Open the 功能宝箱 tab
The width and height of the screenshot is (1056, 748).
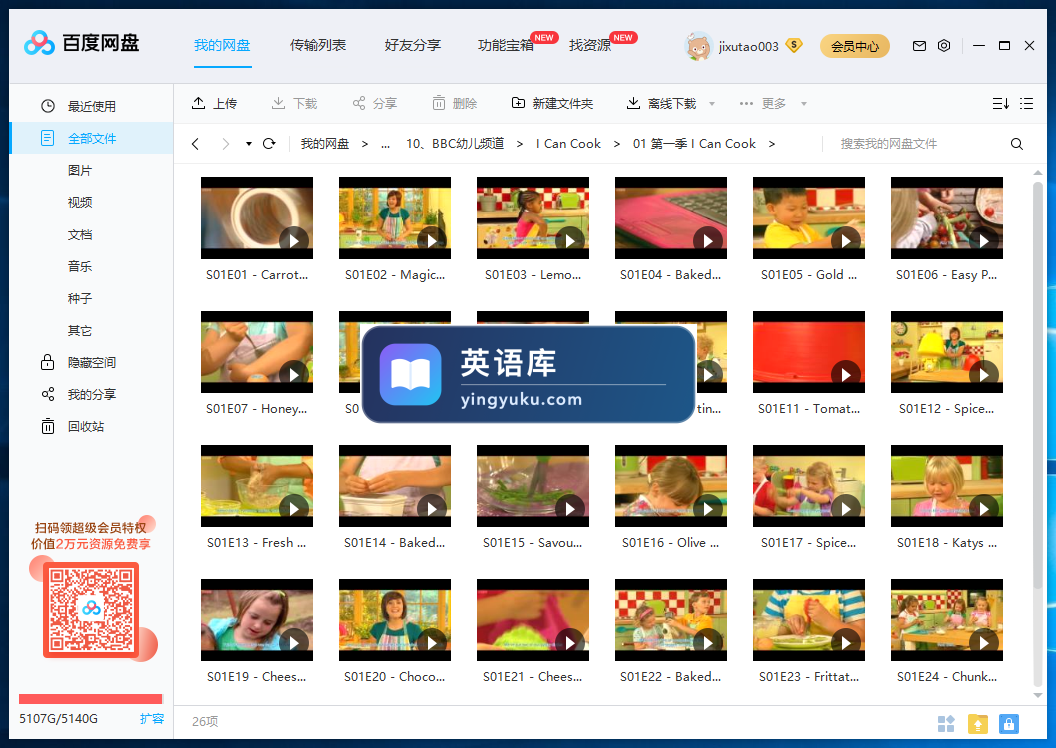coord(506,45)
